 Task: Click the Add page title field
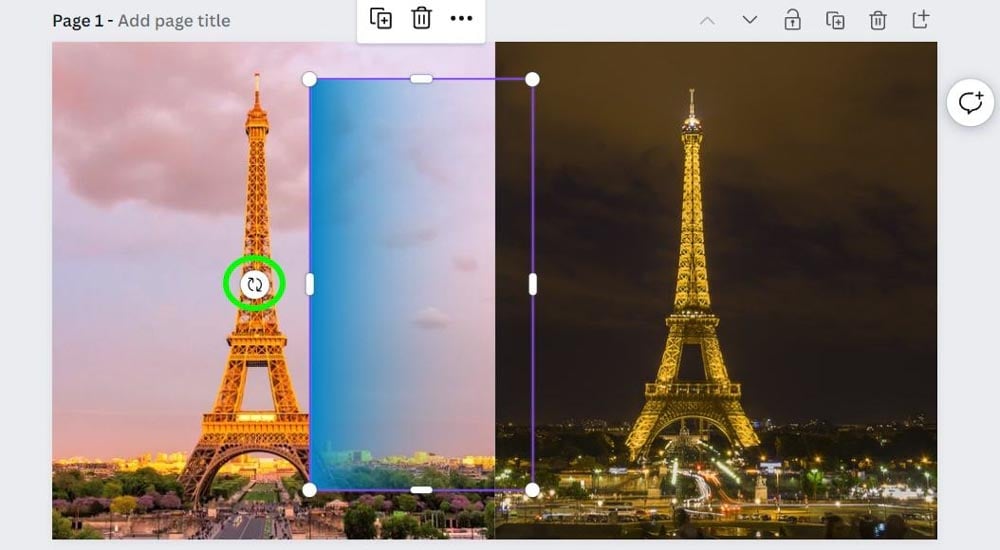[x=174, y=21]
